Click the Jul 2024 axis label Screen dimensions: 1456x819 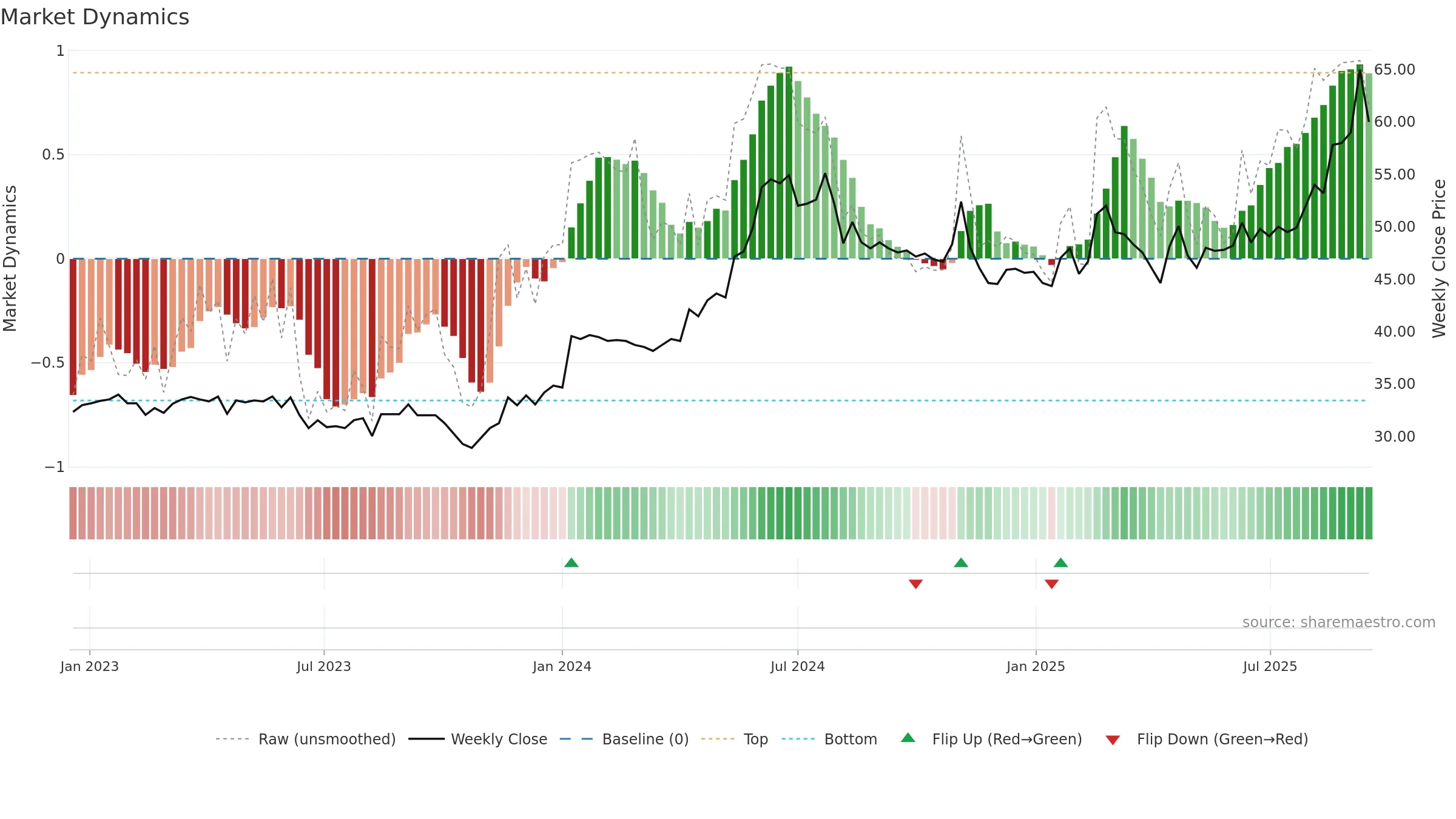coord(798,666)
